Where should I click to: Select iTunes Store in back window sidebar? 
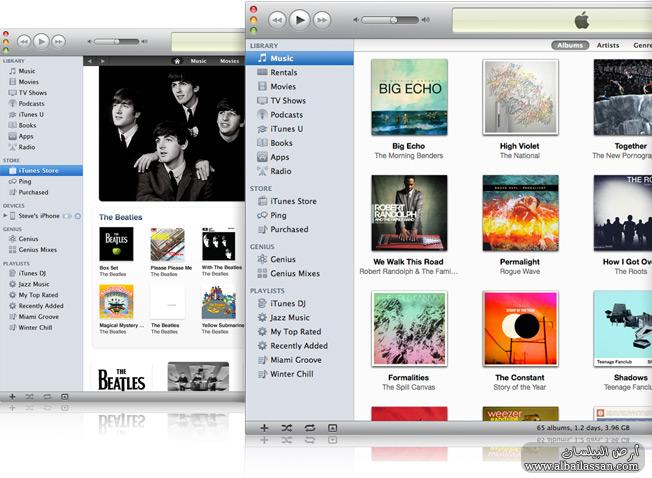(41, 170)
